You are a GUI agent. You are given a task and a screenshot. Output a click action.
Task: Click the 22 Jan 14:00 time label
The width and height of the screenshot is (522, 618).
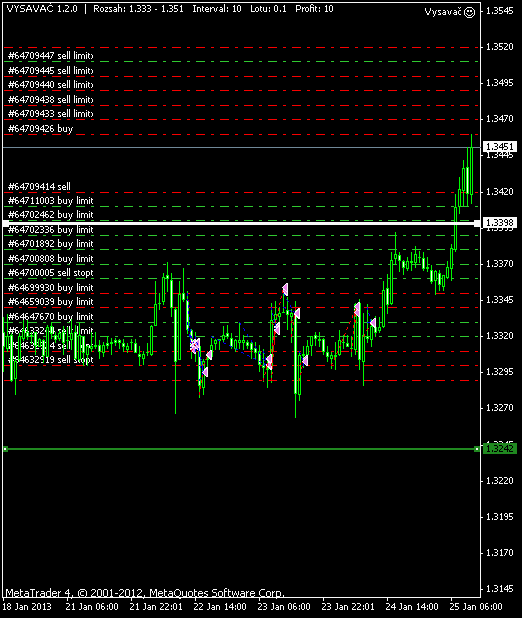tap(220, 607)
